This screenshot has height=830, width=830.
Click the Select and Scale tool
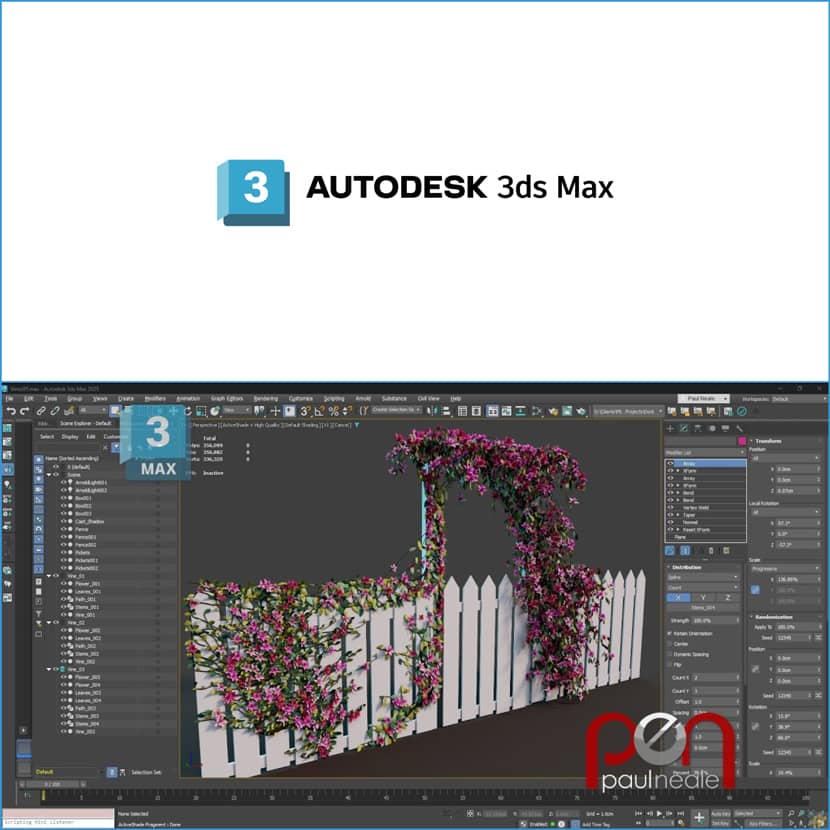coord(201,411)
